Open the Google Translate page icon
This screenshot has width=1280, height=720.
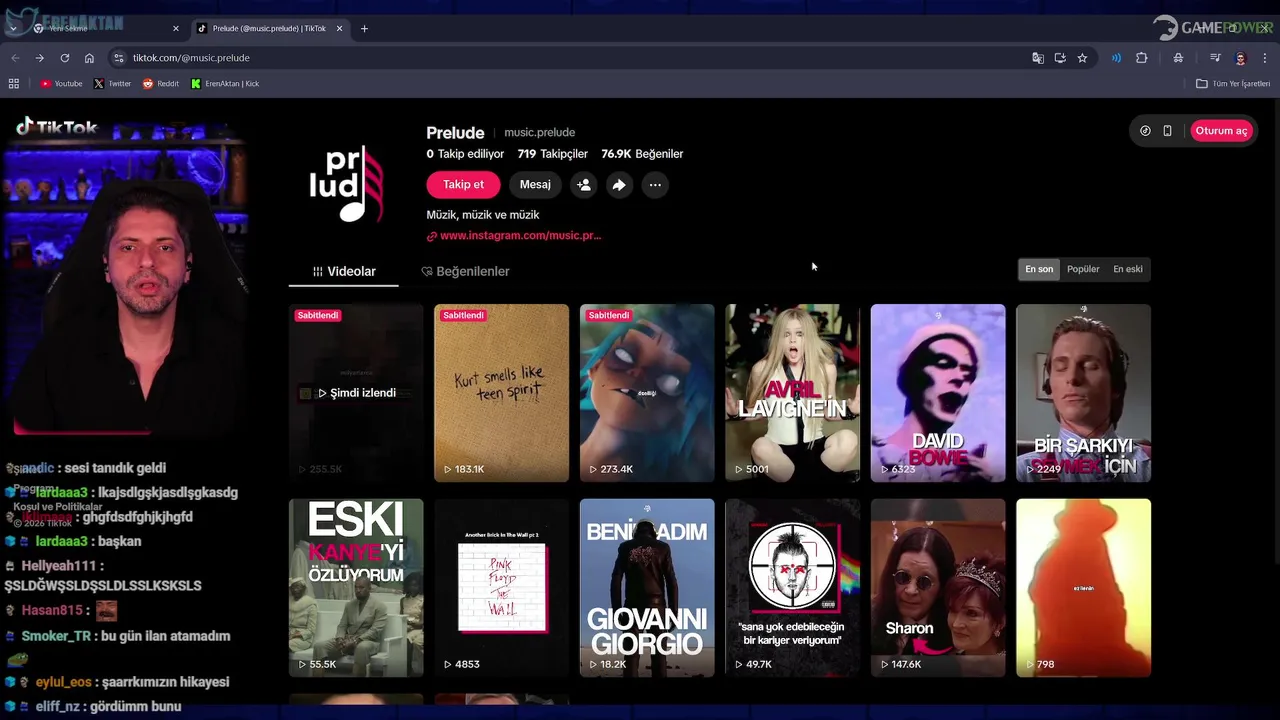1038,58
